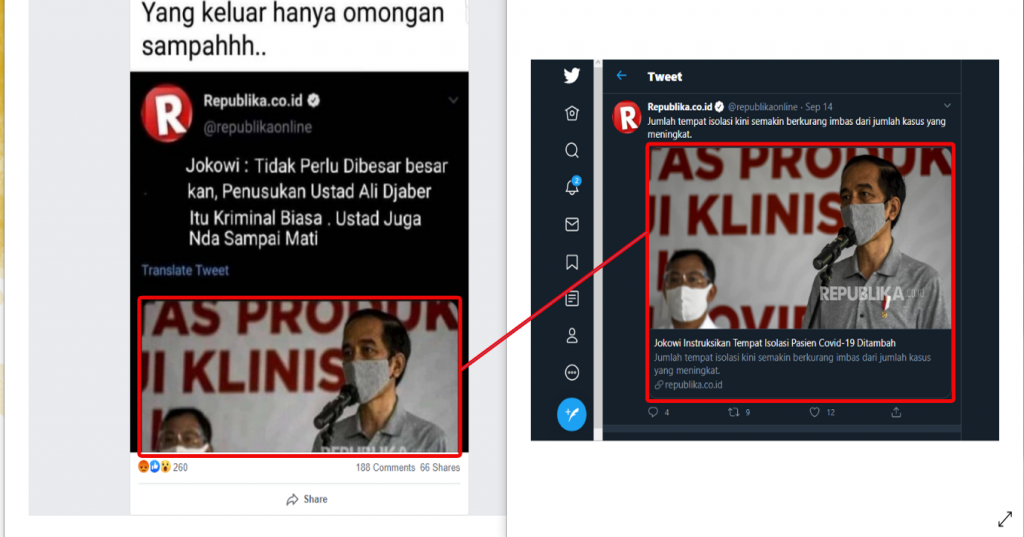Open Messages envelope icon
1024x537 pixels.
(x=571, y=225)
